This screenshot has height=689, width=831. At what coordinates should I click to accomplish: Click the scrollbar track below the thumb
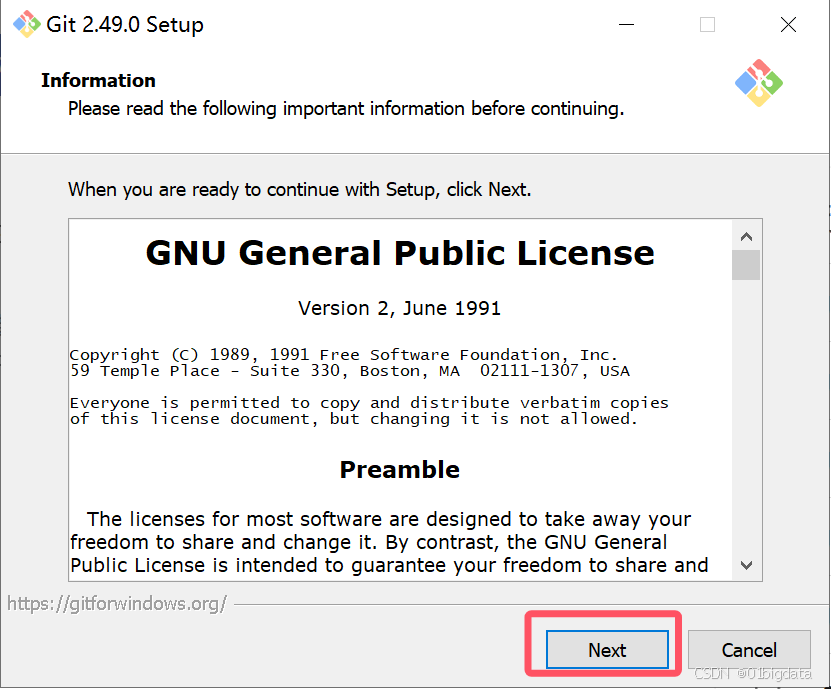(746, 420)
